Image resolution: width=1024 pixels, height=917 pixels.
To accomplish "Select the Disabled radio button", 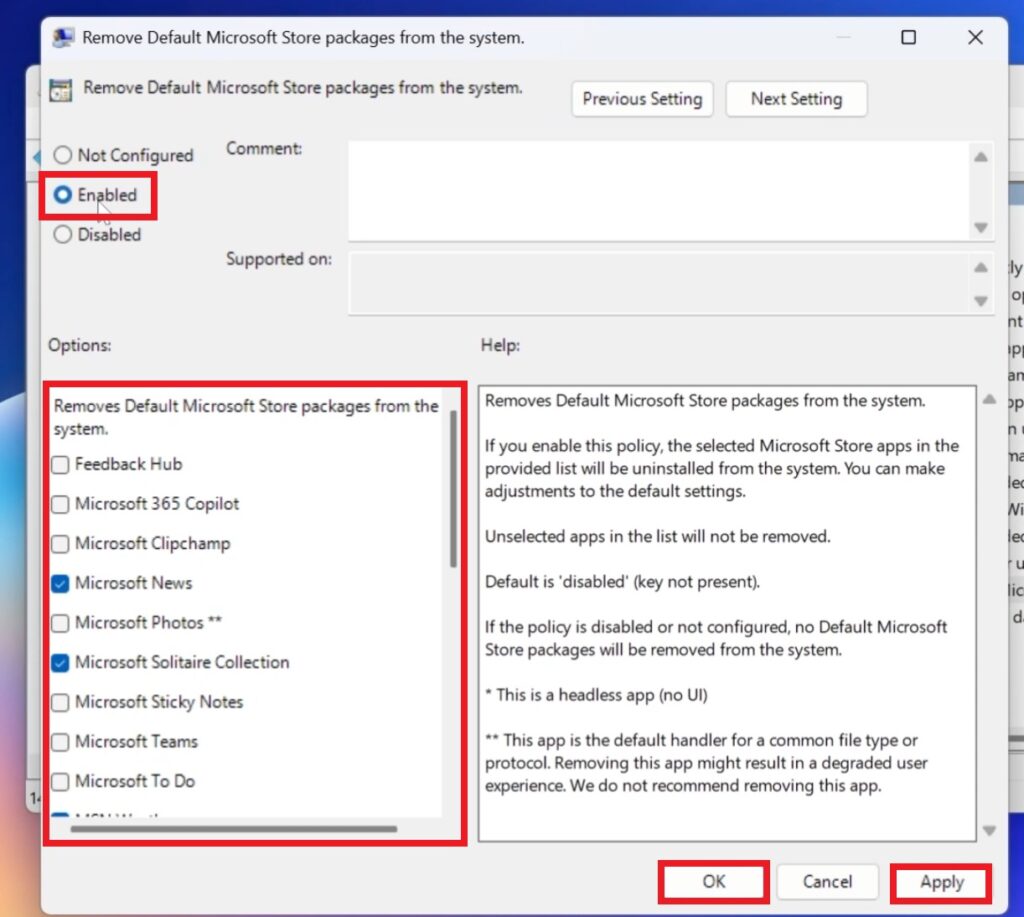I will [x=63, y=235].
